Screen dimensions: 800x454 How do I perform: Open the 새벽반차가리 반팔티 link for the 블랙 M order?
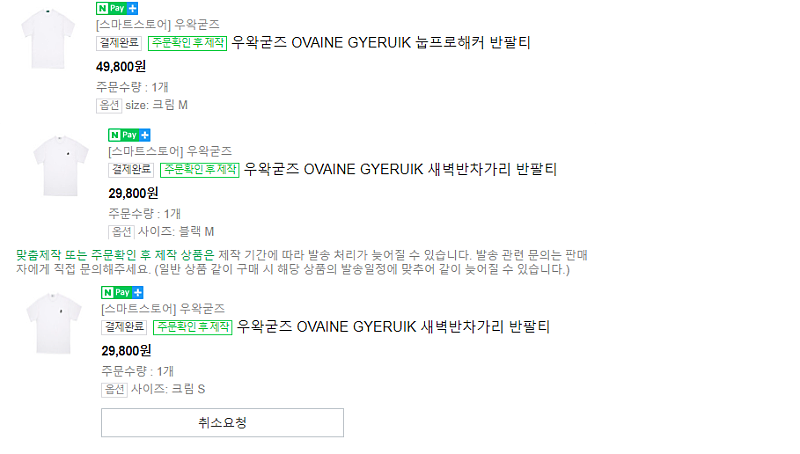(400, 169)
